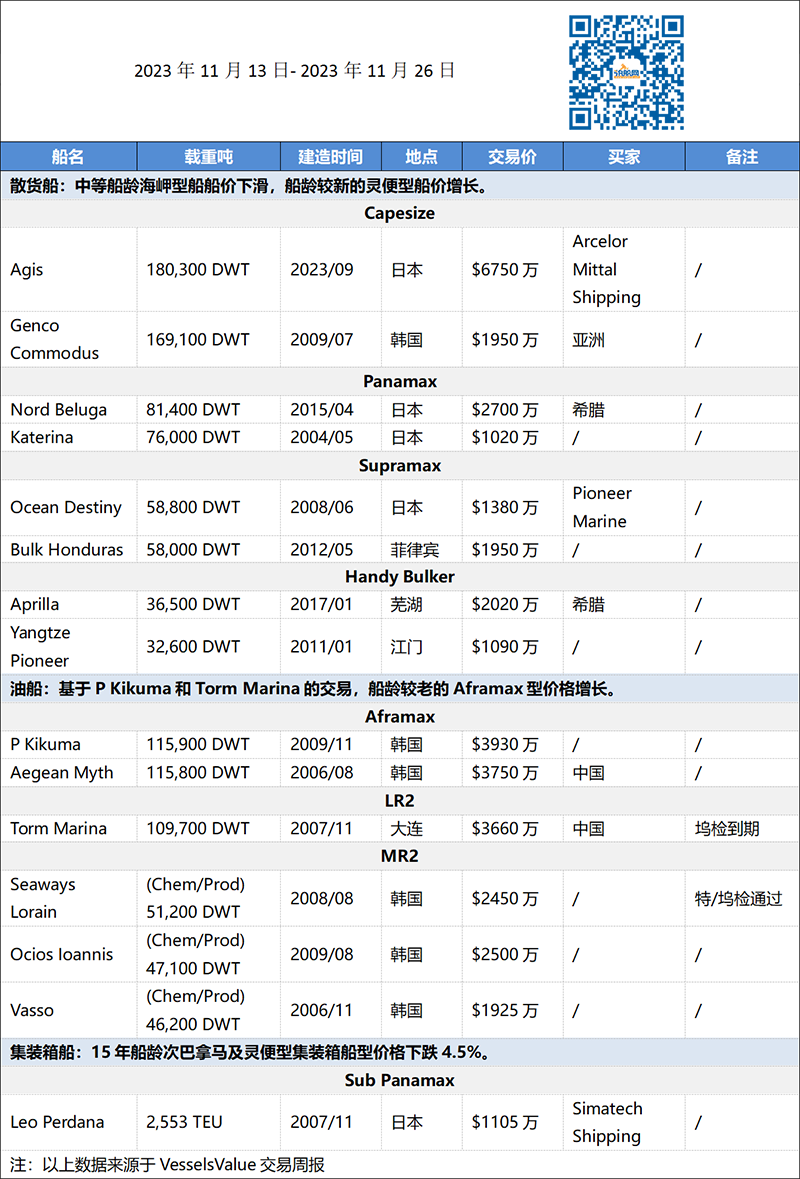Select Seaways Lorain remark 特/坞检通过
Screen dimensions: 800x1179
coord(738,899)
